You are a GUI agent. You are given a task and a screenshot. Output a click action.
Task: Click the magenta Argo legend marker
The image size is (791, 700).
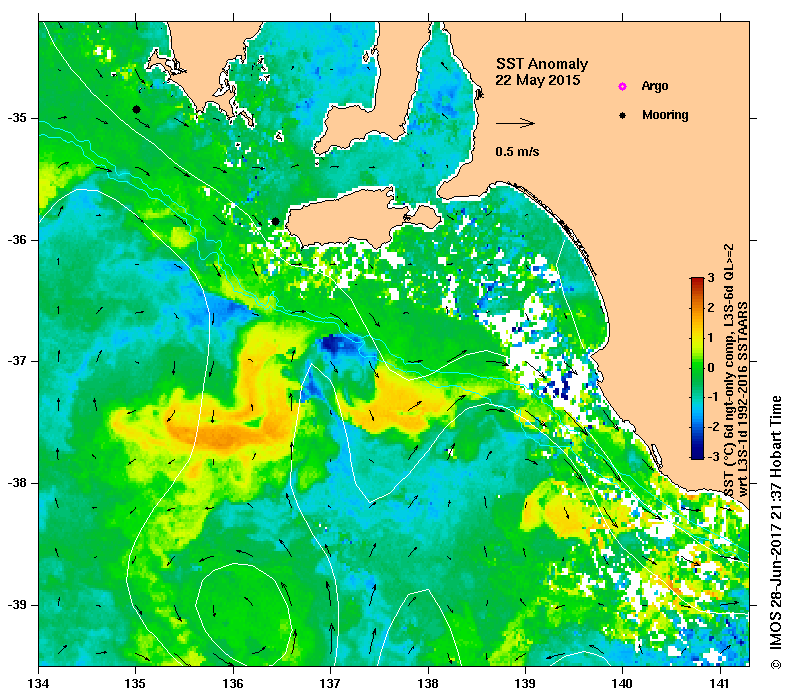tap(623, 86)
